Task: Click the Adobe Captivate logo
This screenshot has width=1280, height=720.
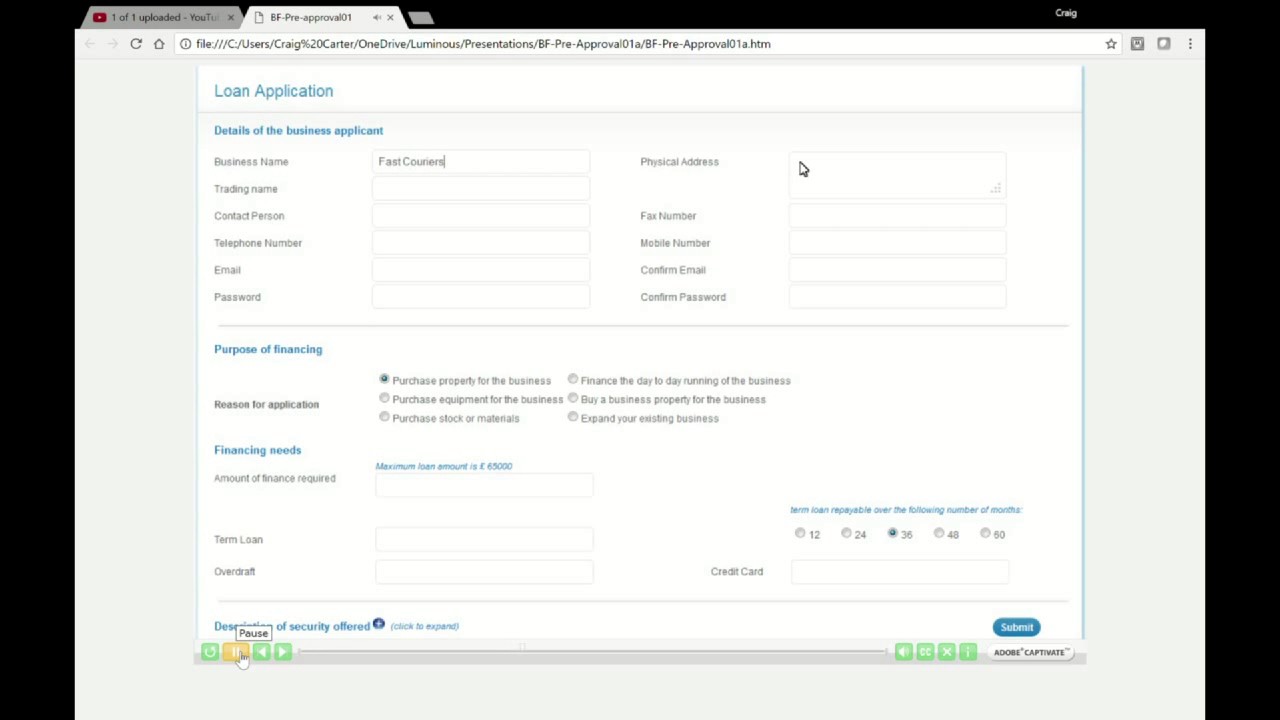Action: coord(1032,652)
